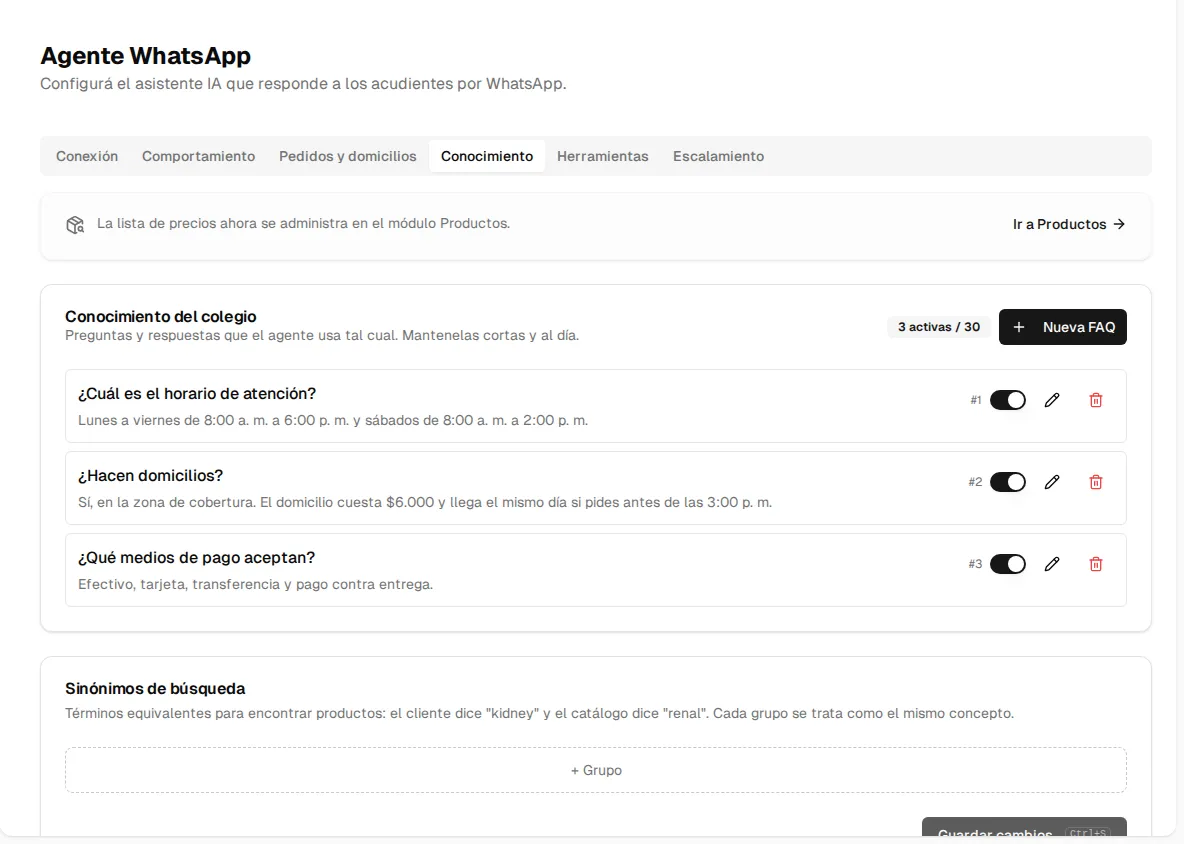
Task: Click the question '¿Hacen domicilios?'
Action: tap(150, 476)
